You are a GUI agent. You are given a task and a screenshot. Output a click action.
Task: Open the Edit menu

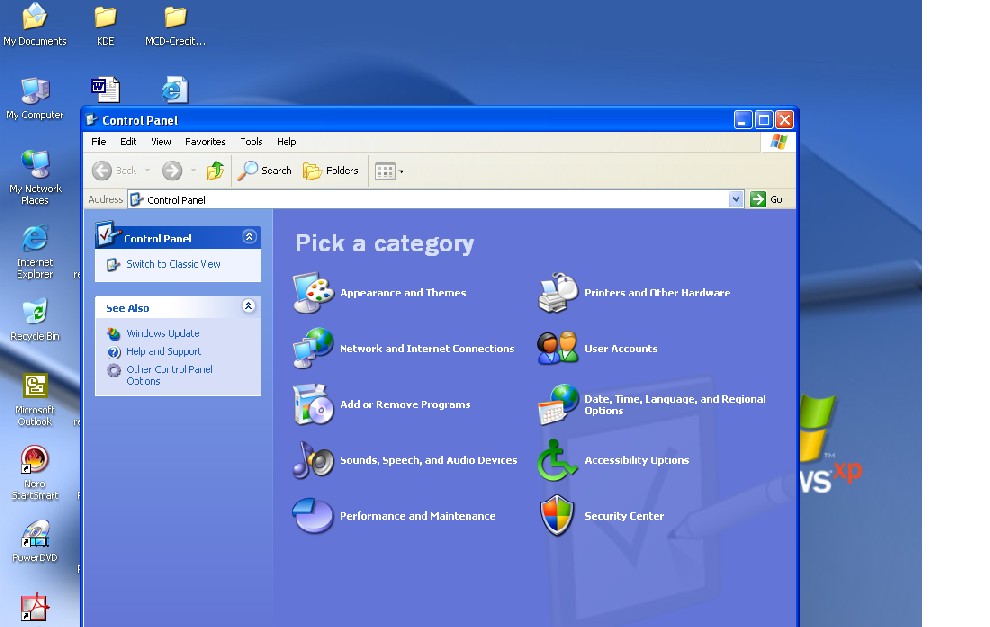click(x=128, y=141)
